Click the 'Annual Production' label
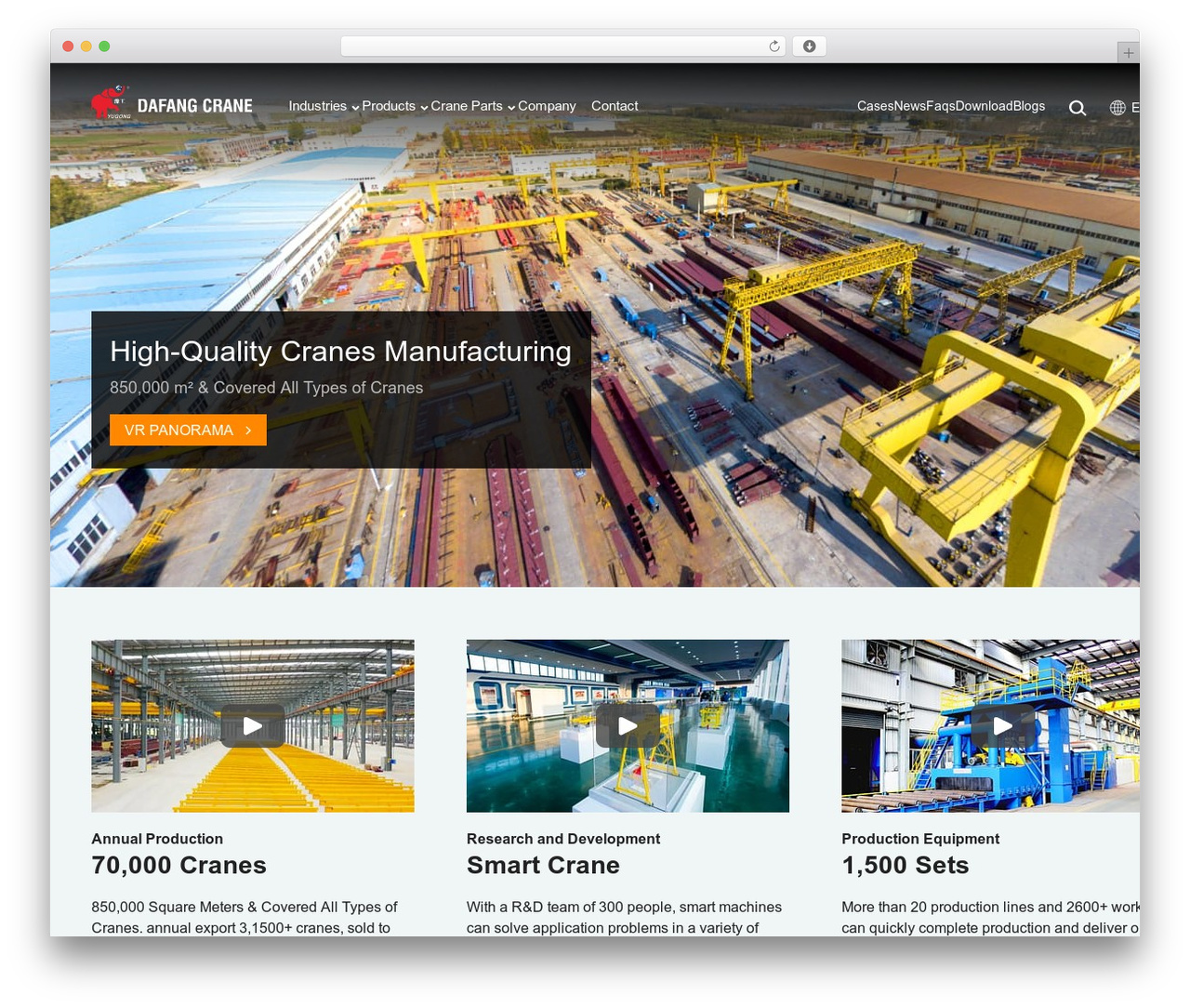Image resolution: width=1190 pixels, height=1008 pixels. tap(157, 839)
